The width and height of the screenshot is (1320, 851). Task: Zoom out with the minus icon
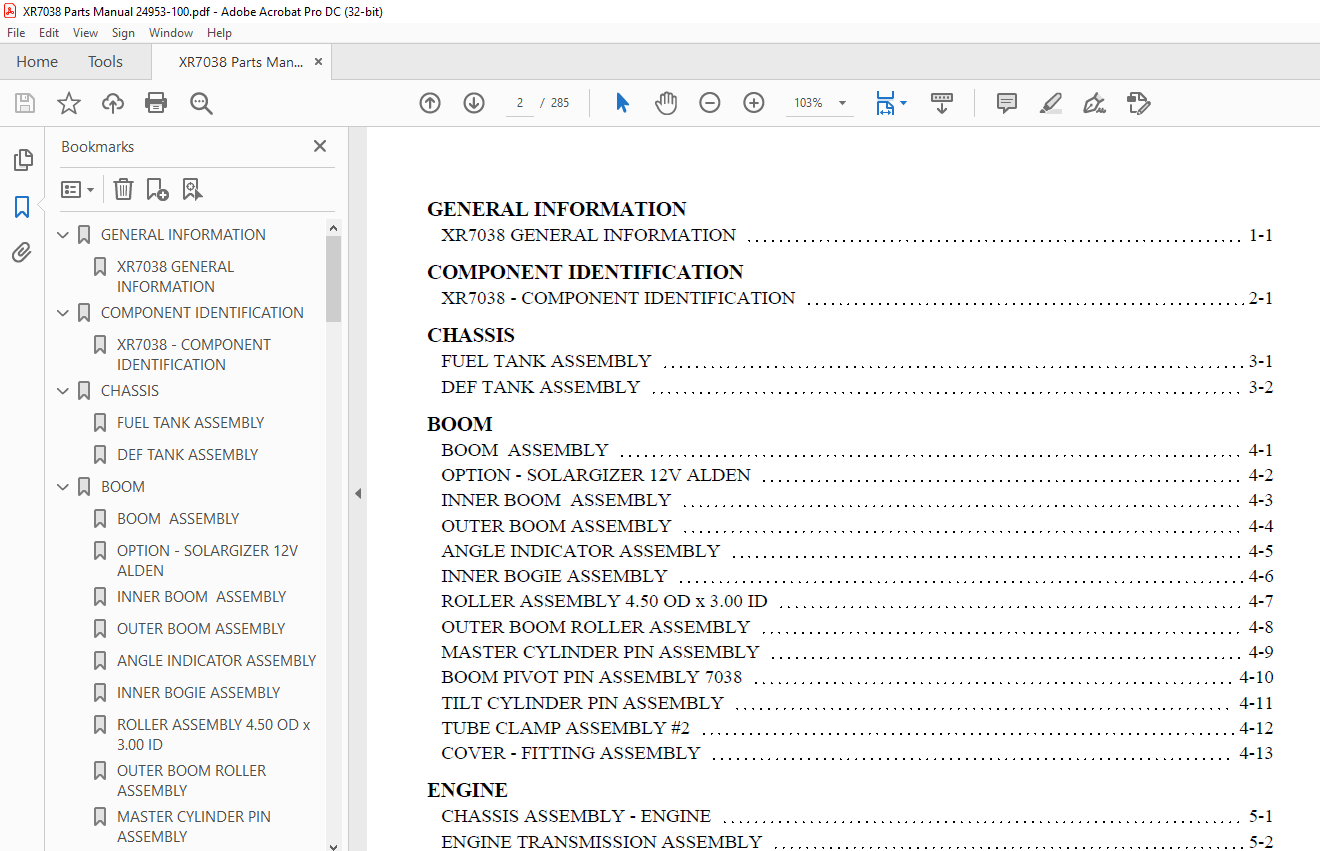pos(710,103)
